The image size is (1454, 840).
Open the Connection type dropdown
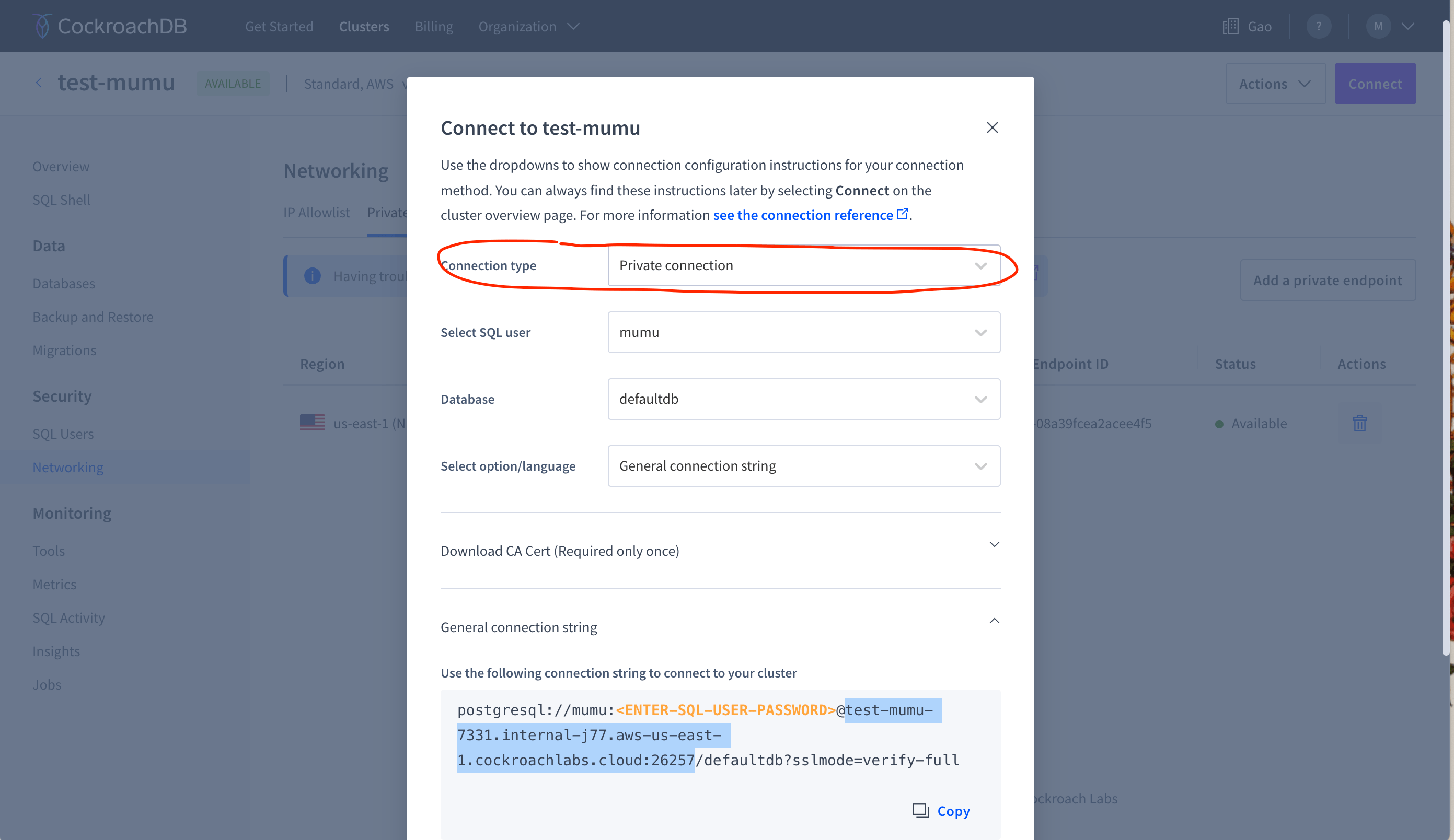click(804, 265)
